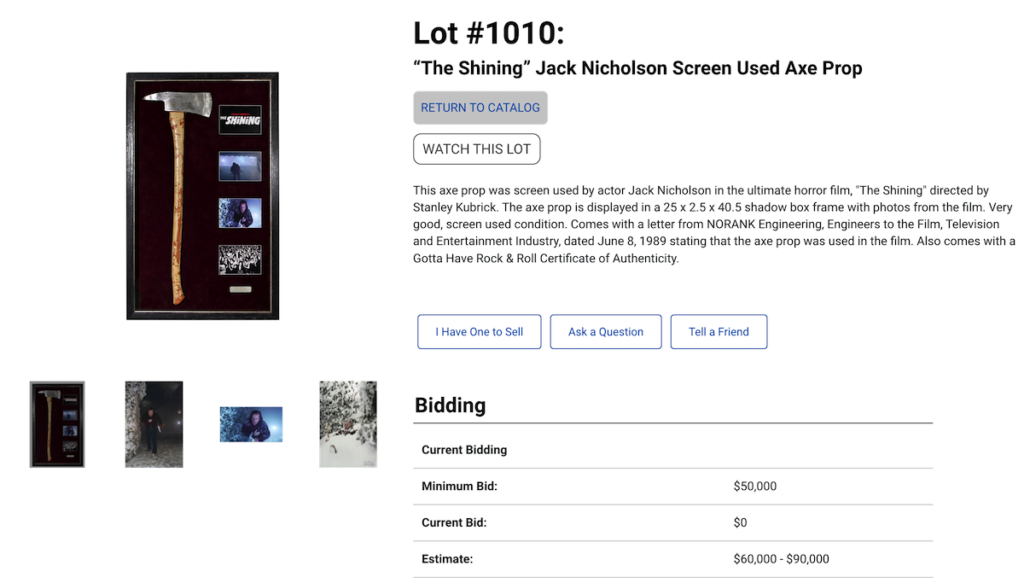Click the $50,000 minimum bid value
The image size is (1024, 583).
click(x=755, y=486)
